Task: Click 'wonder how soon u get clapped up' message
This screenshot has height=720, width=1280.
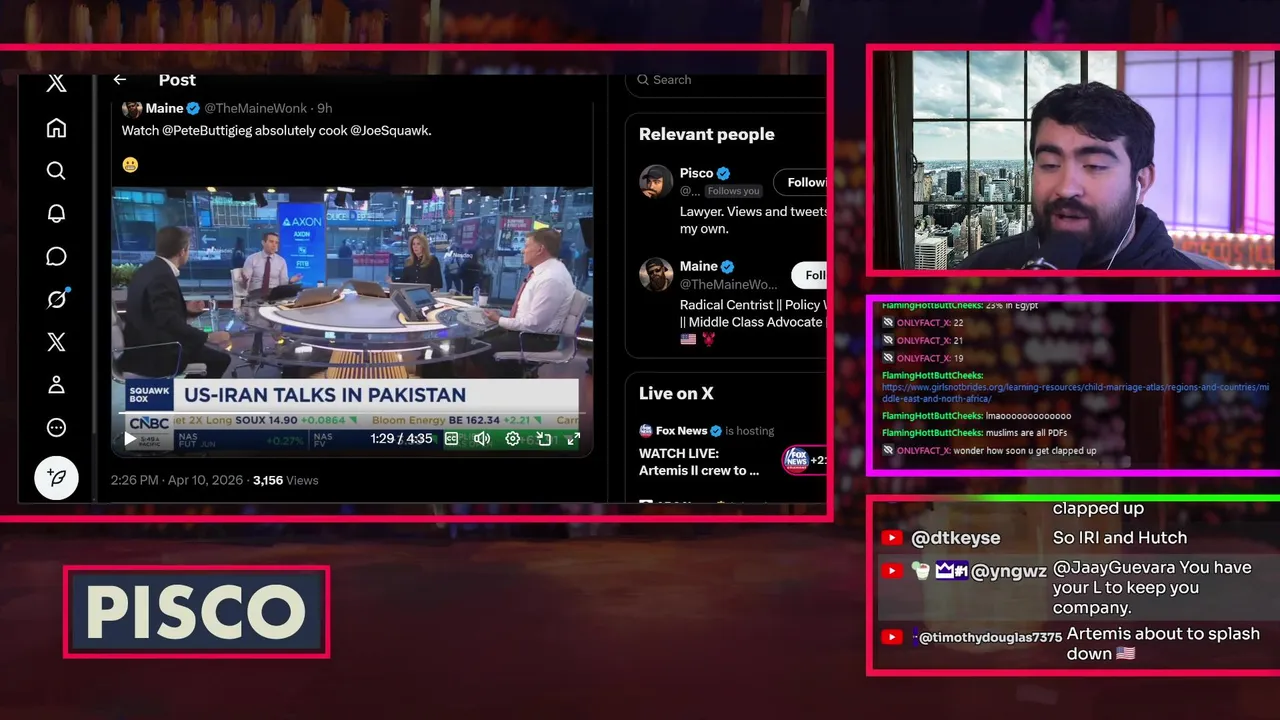Action: click(x=1025, y=450)
